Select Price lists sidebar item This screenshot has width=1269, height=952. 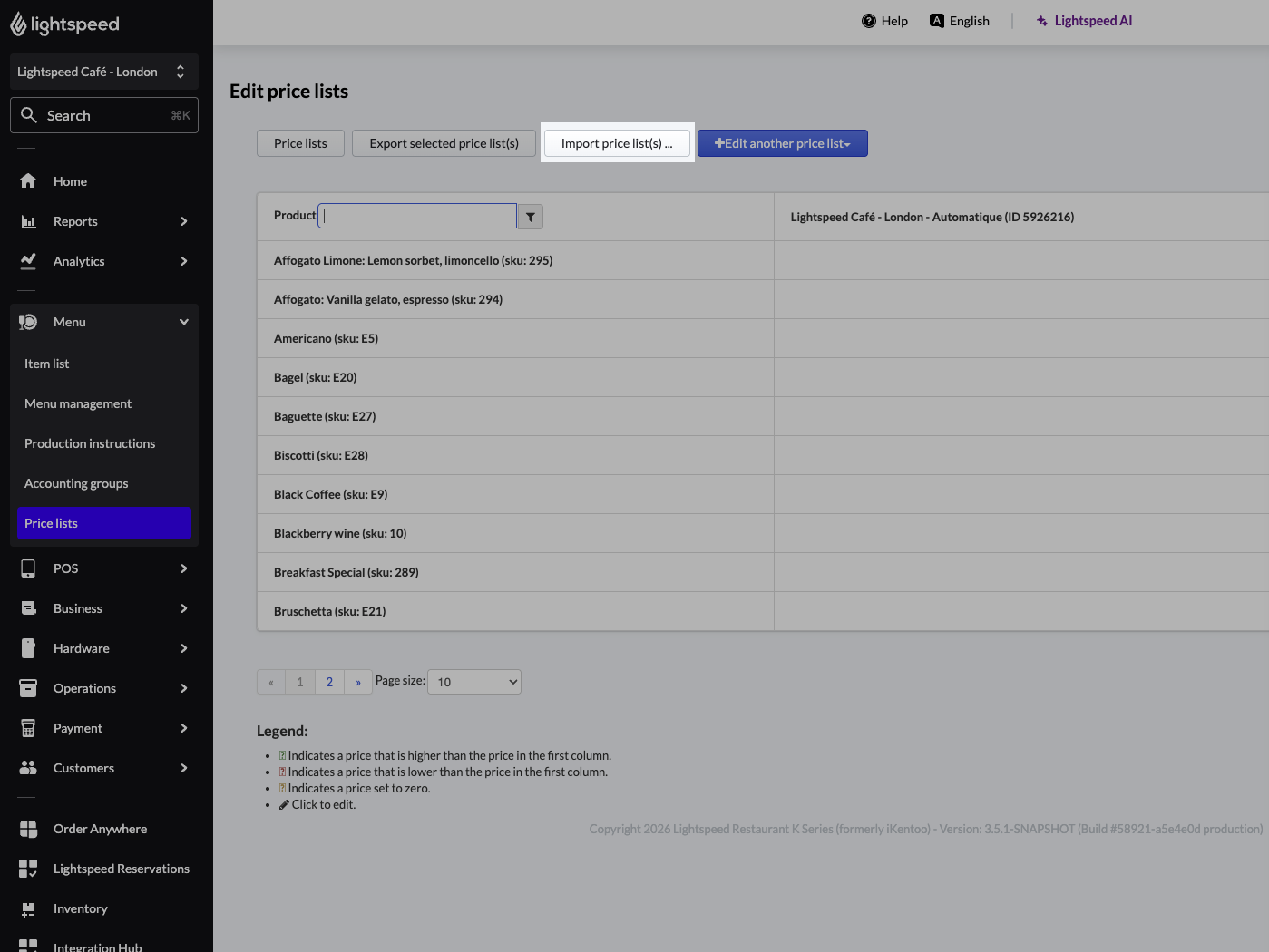click(104, 523)
